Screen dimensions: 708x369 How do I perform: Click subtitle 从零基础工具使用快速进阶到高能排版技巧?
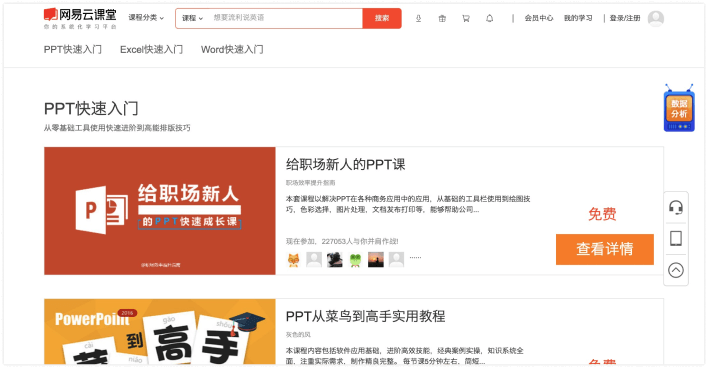pyautogui.click(x=117, y=128)
